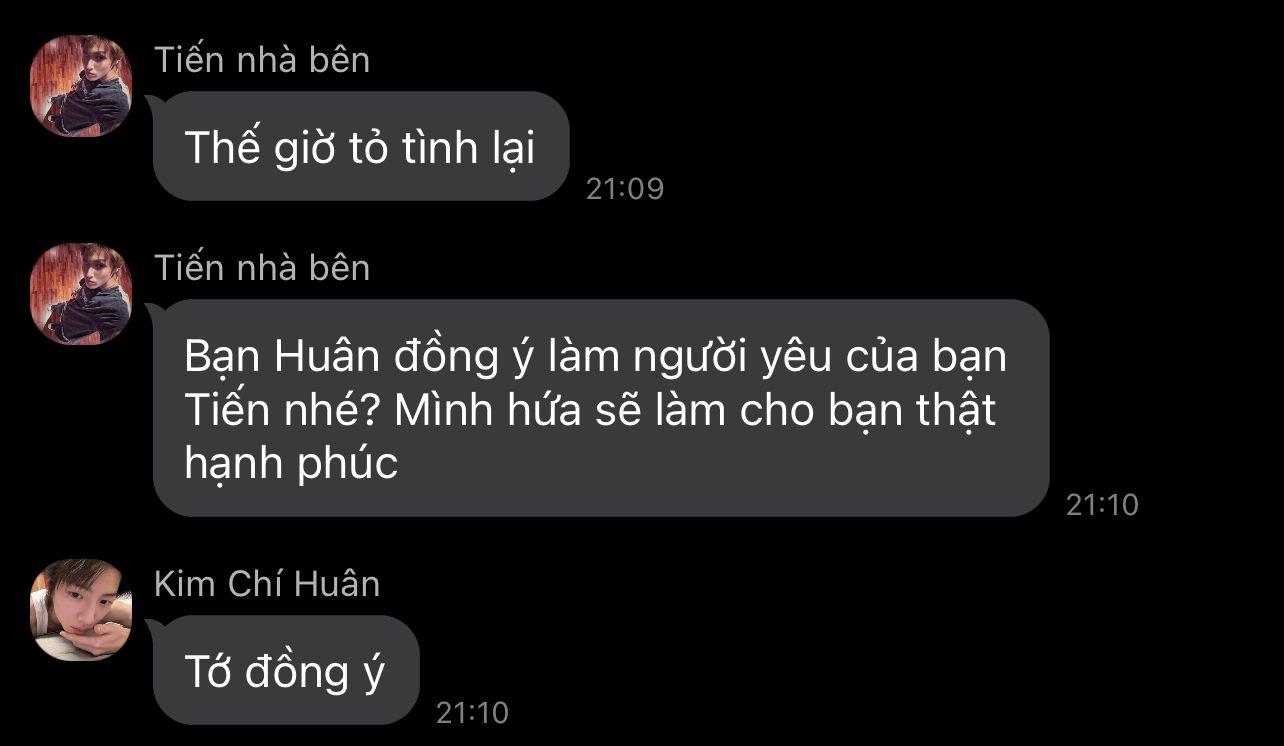The image size is (1284, 746).
Task: Click the words 'hạnh phúc' in the message
Action: point(291,465)
